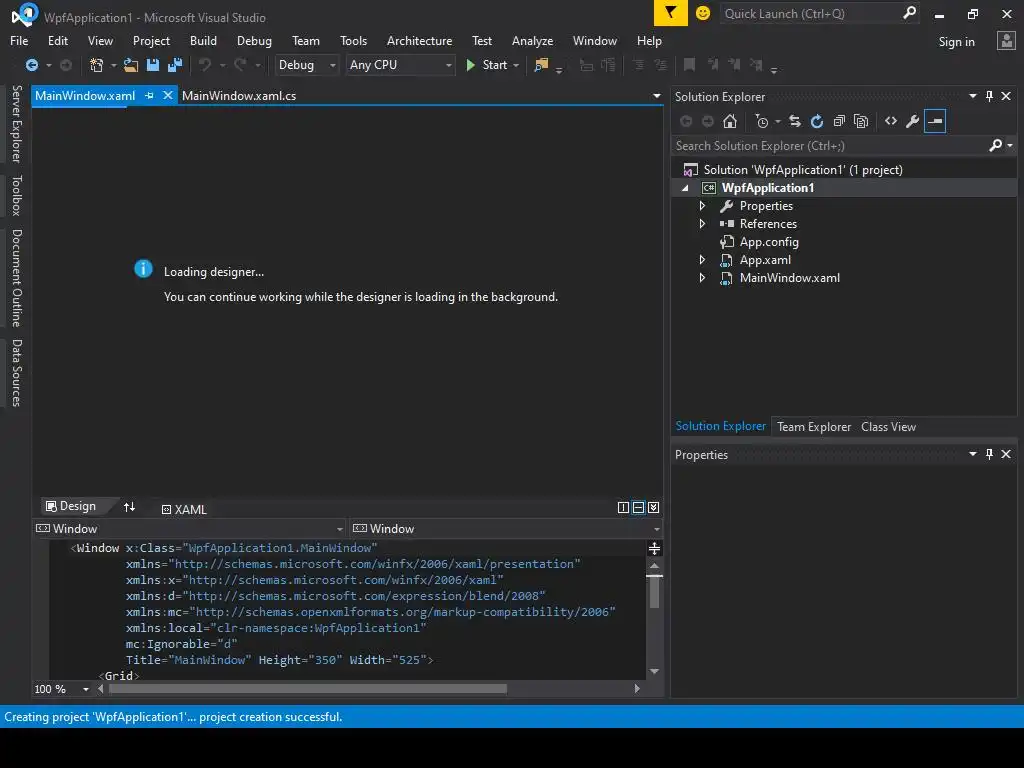
Task: Click the Home icon in Solution Explorer
Action: click(730, 121)
